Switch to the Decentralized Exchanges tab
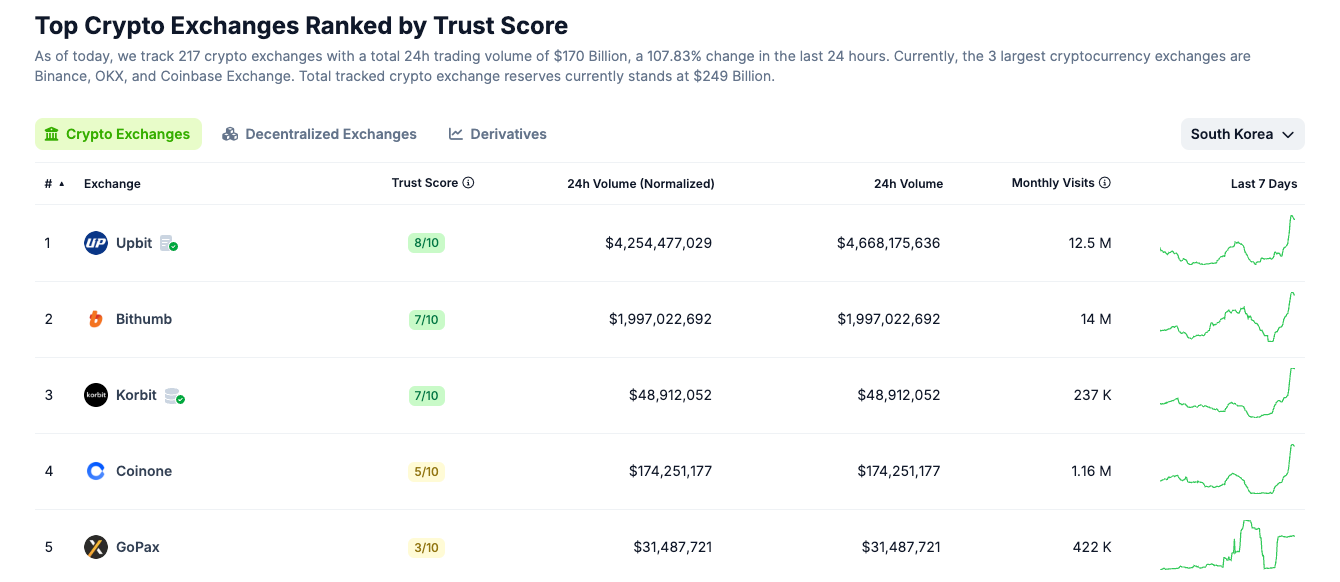The width and height of the screenshot is (1340, 582). click(319, 134)
